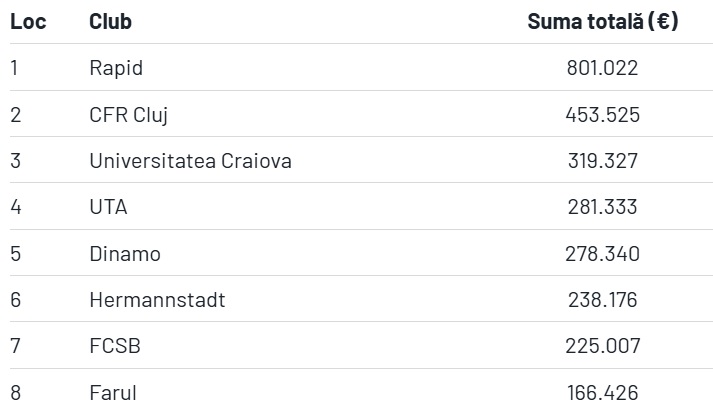Image resolution: width=713 pixels, height=415 pixels.
Task: Click the Club column header
Action: 110,21
